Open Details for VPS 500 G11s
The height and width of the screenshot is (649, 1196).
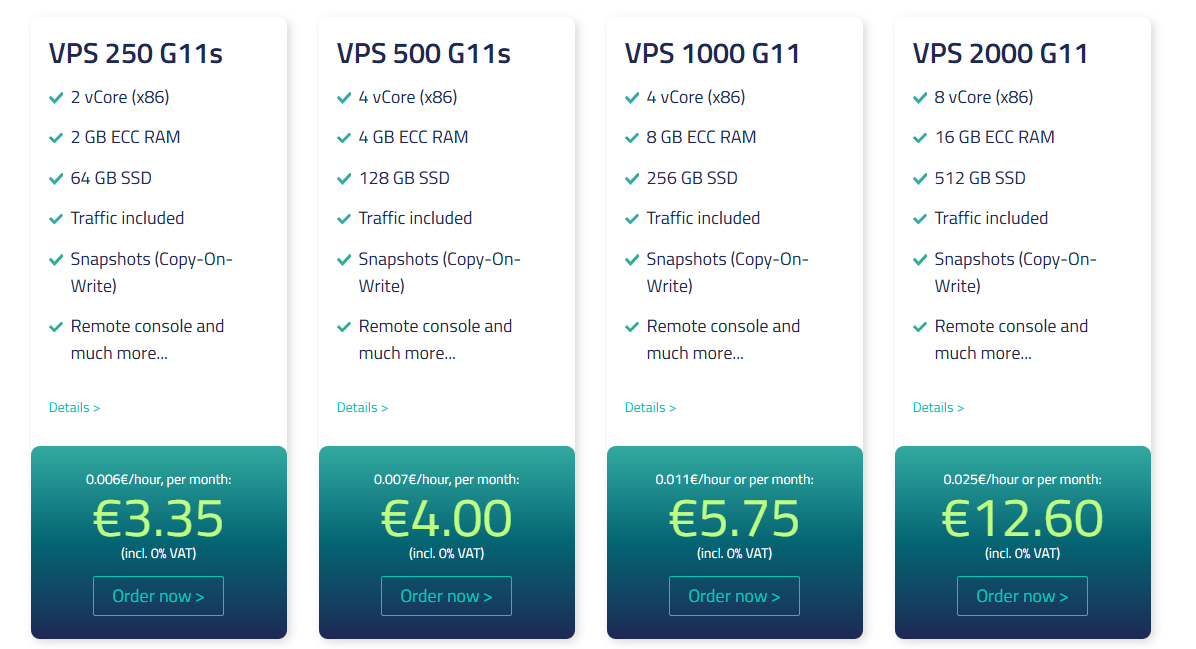(x=362, y=407)
